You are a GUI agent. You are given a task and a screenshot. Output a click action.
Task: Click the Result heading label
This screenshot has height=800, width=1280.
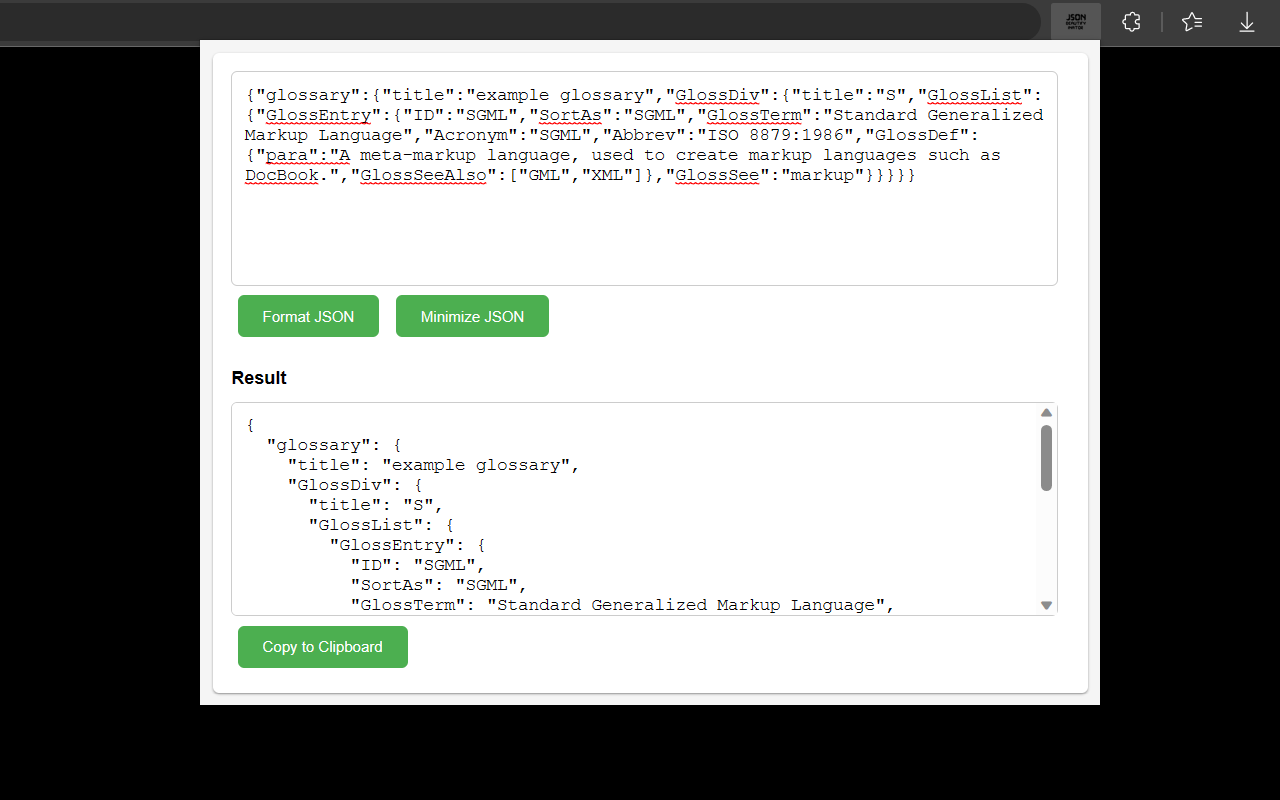259,378
